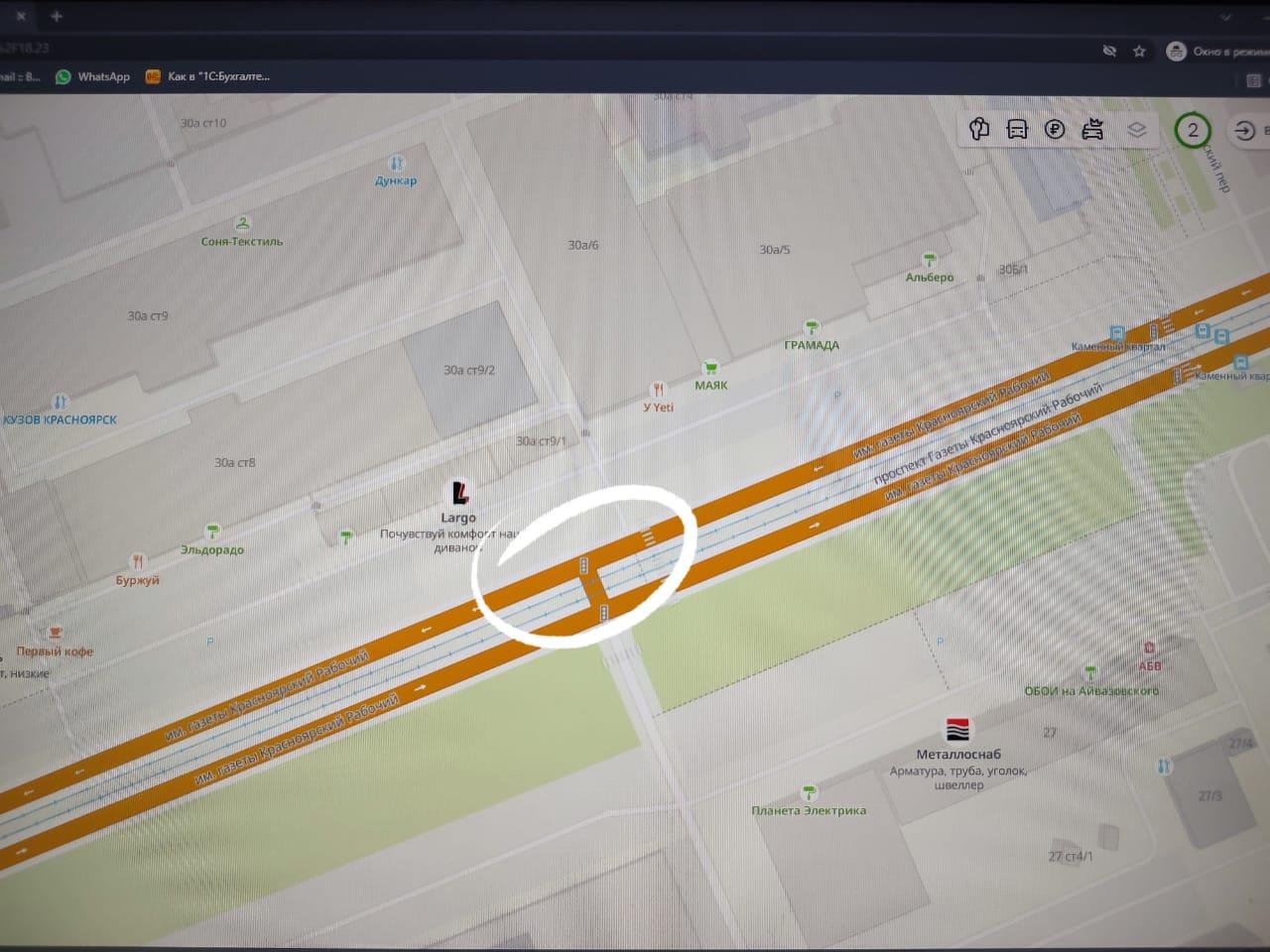This screenshot has height=952, width=1270.
Task: Click the first map toolbar icon
Action: point(979,129)
